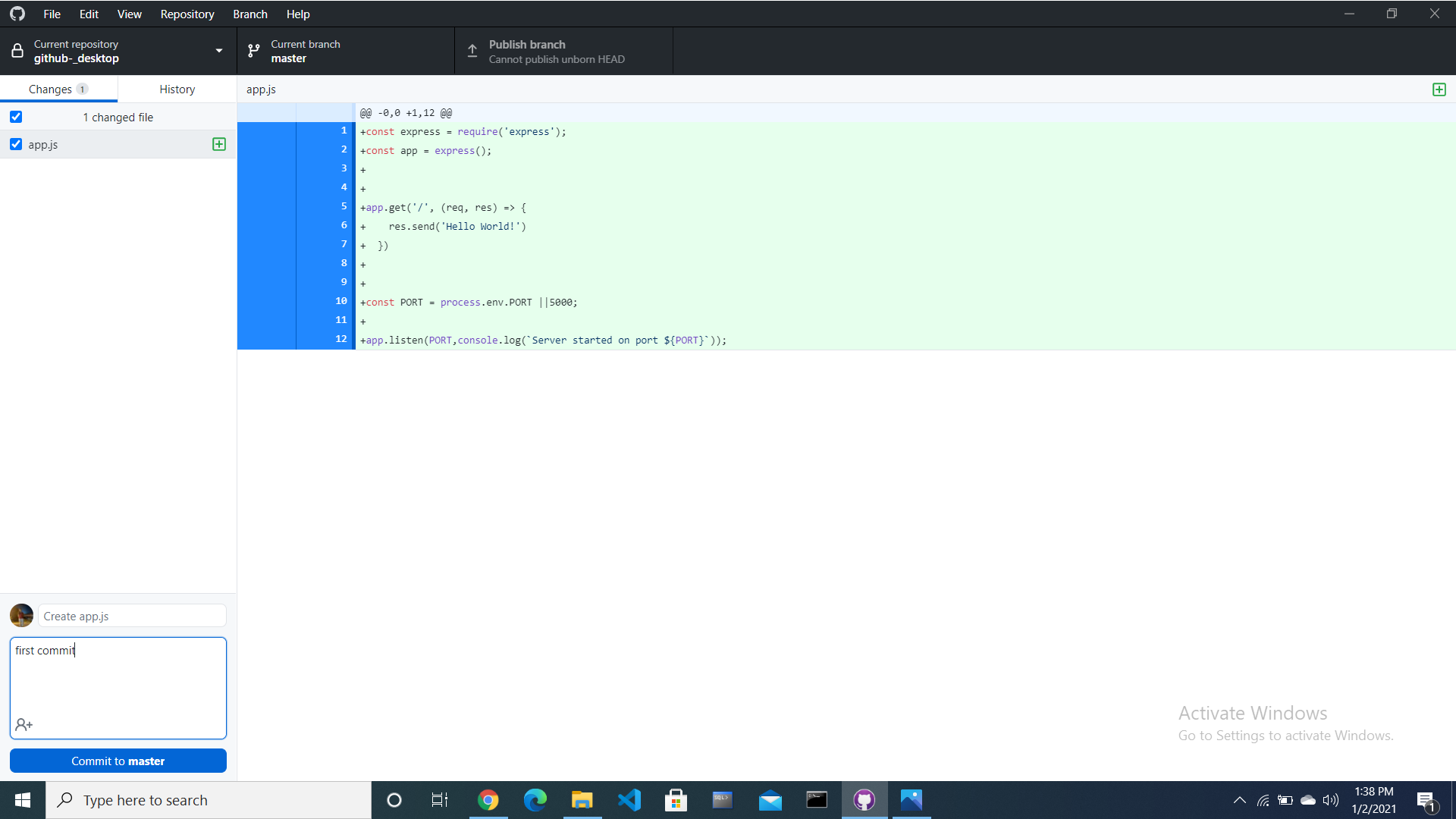Viewport: 1456px width, 819px height.
Task: Click Commit to master button
Action: click(118, 760)
